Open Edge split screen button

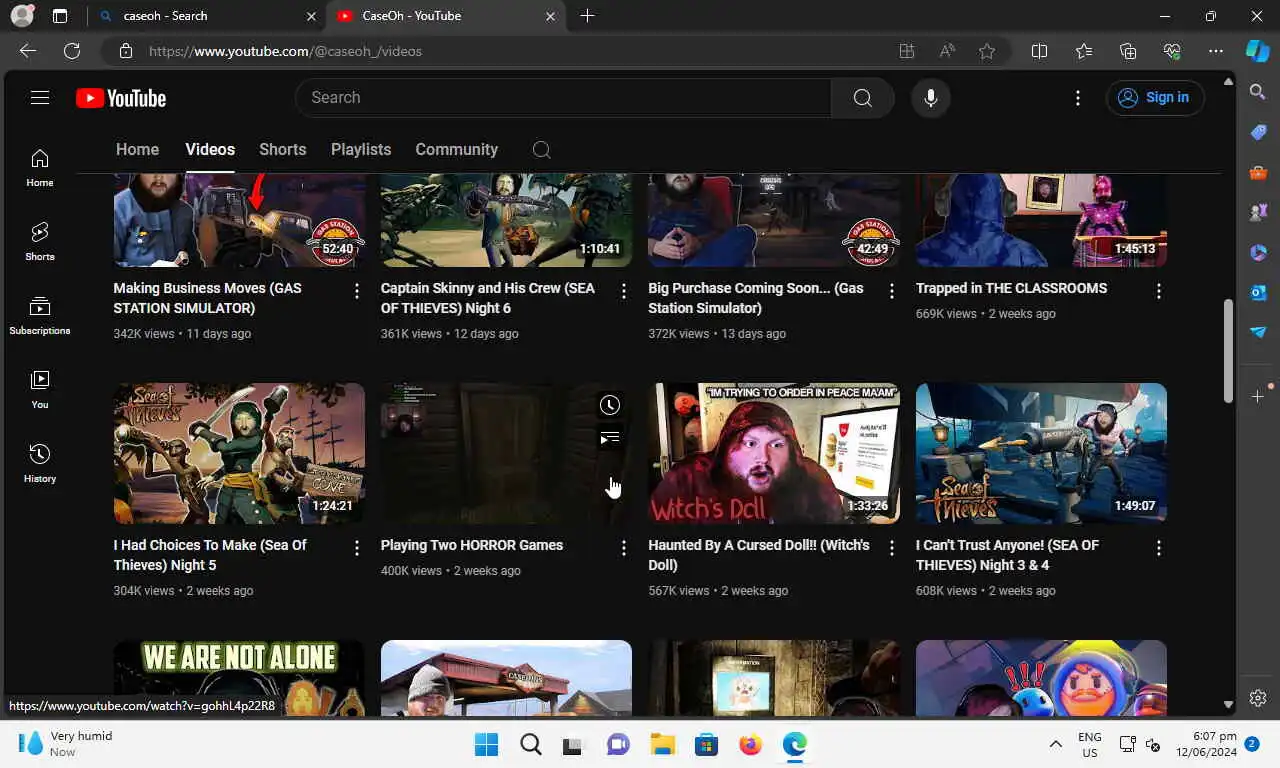coord(1039,51)
